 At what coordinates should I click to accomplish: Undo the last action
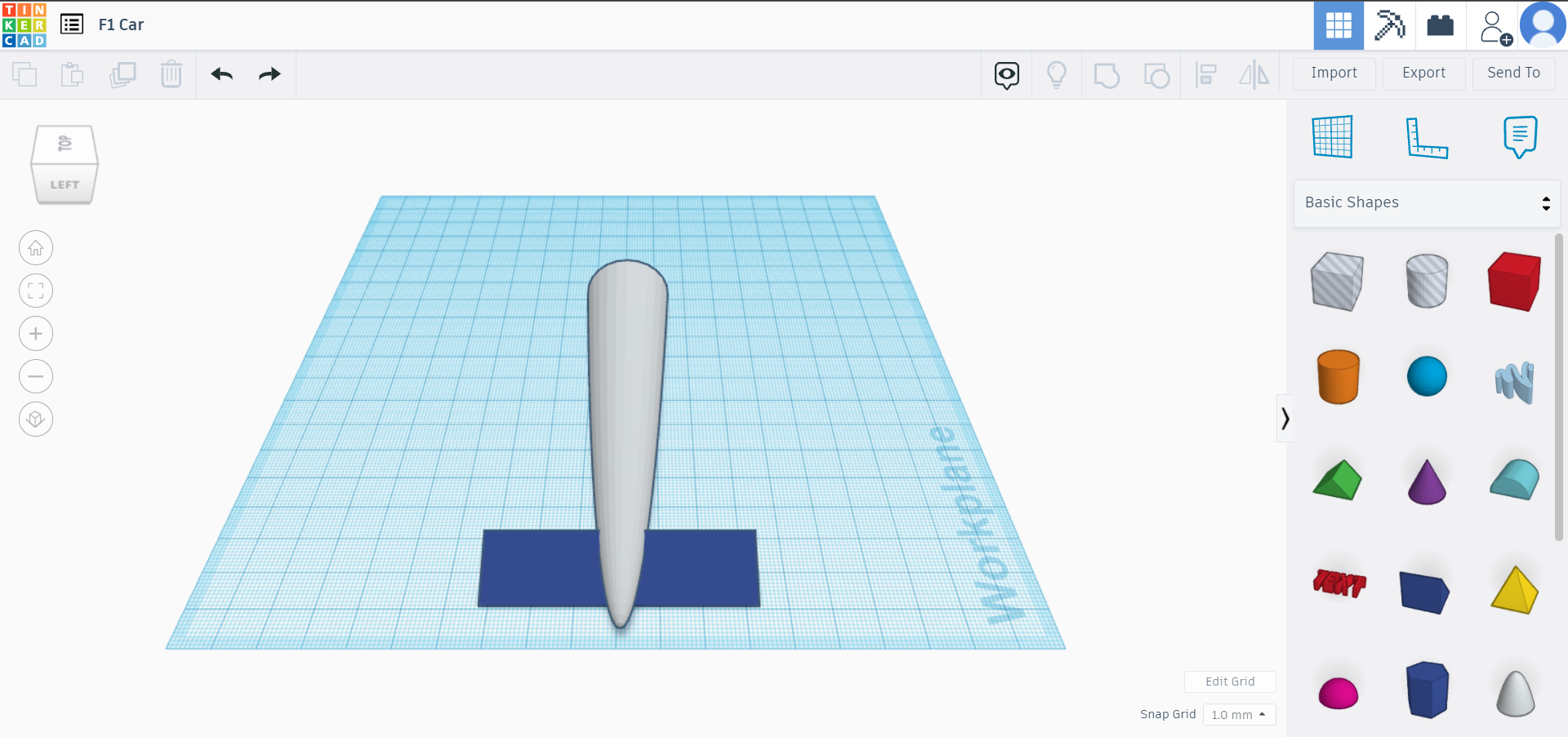[x=222, y=74]
